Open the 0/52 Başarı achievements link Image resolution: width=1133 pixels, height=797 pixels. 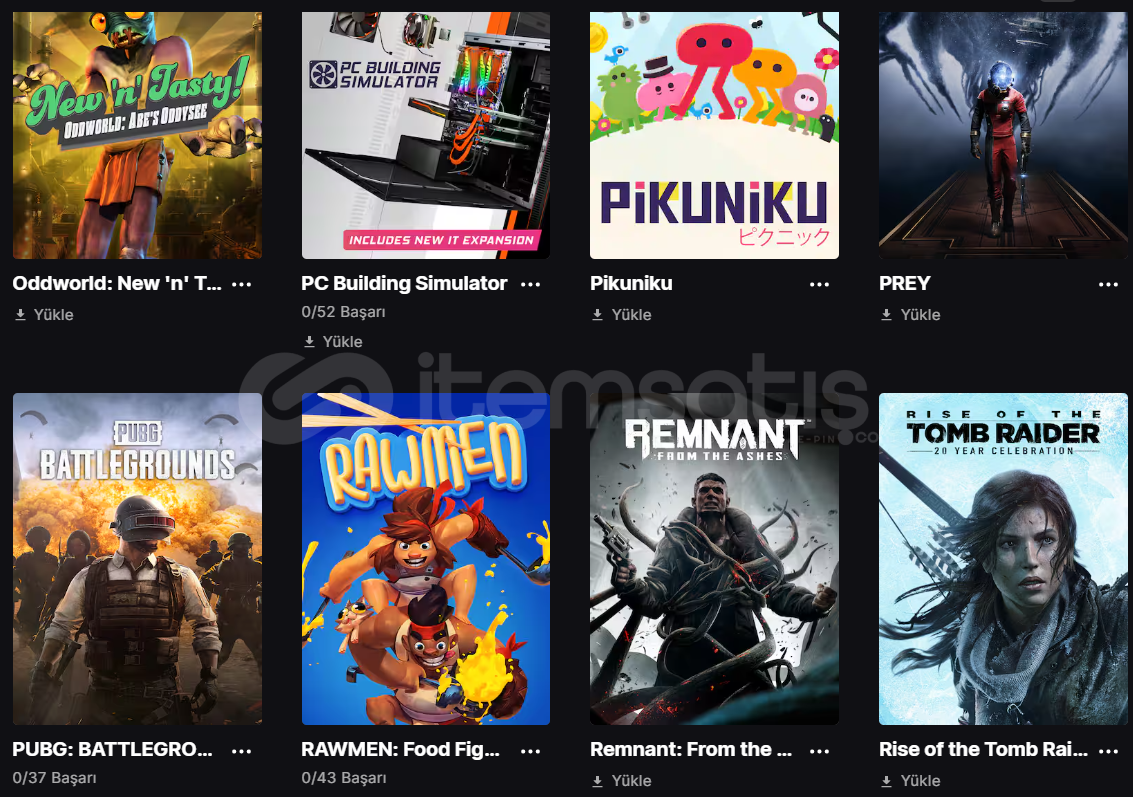click(x=343, y=311)
